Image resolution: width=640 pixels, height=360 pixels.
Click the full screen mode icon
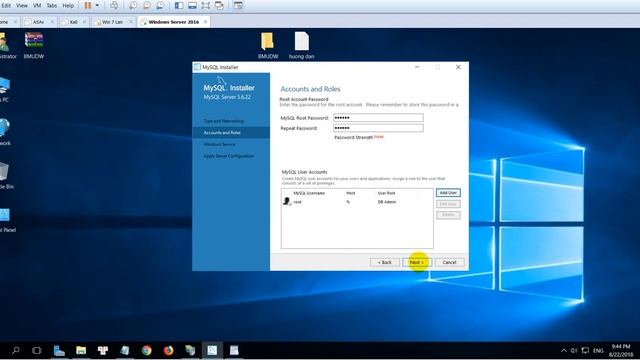[x=206, y=5]
